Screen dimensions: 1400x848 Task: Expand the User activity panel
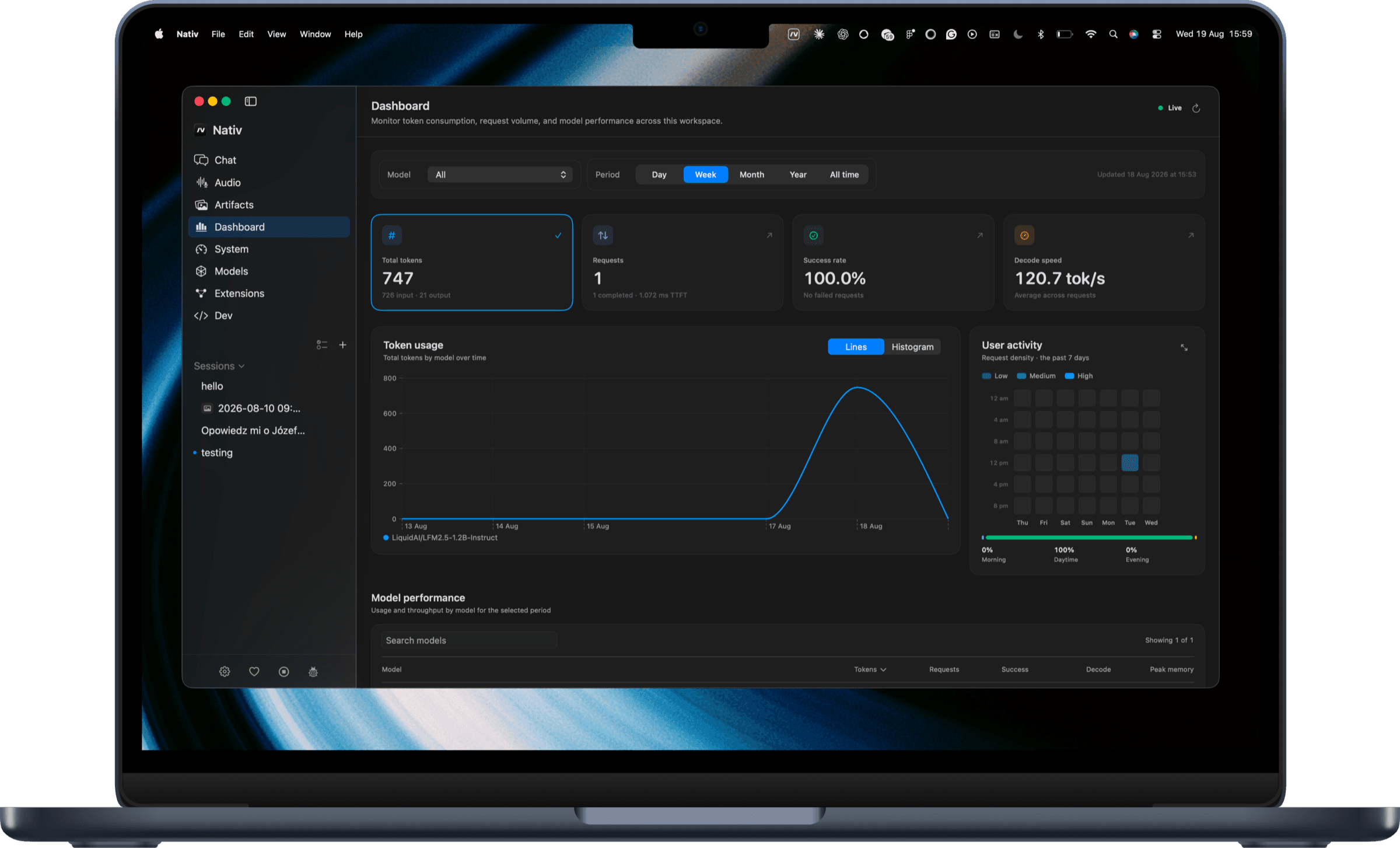pos(1184,348)
